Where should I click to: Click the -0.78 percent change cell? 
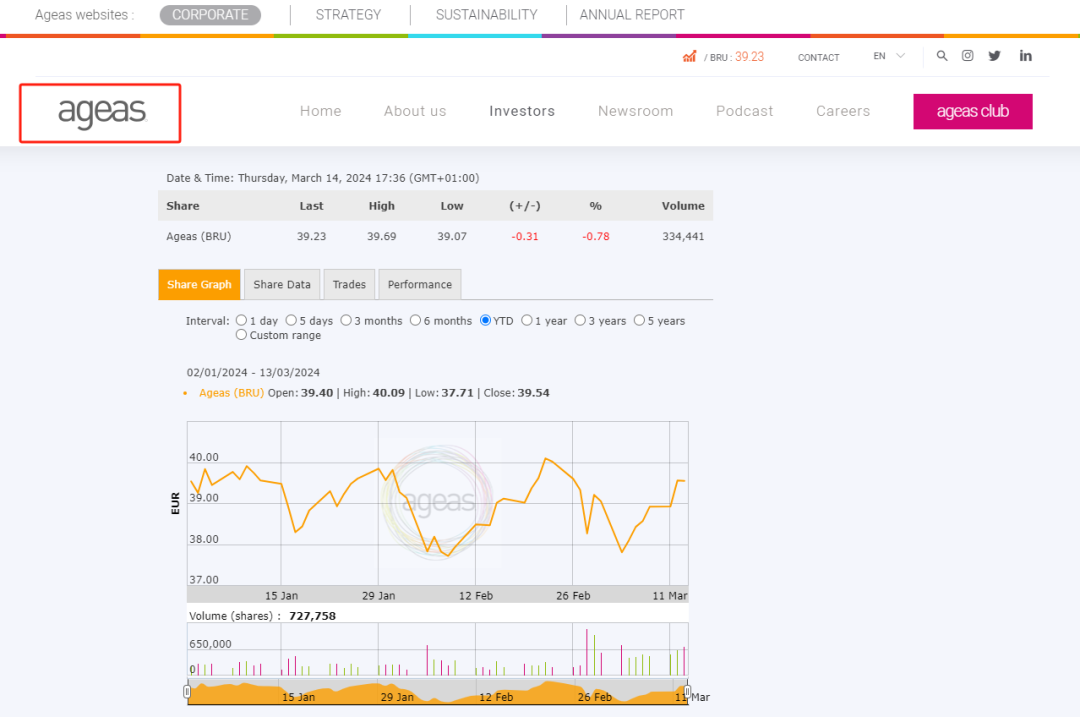[x=596, y=236]
